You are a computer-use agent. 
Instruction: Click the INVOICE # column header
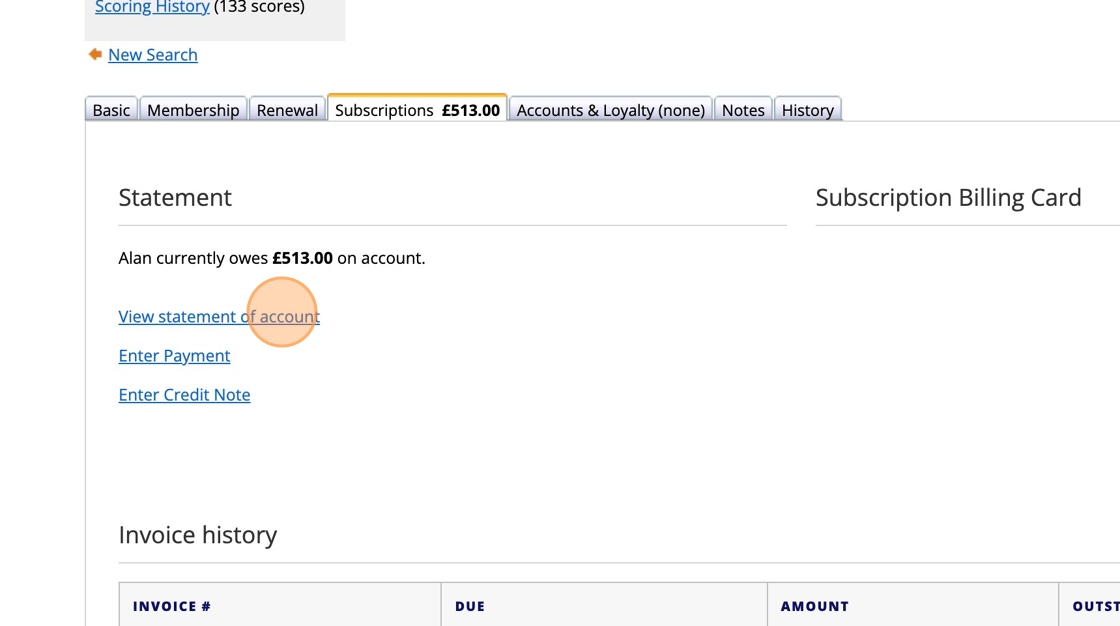172,606
